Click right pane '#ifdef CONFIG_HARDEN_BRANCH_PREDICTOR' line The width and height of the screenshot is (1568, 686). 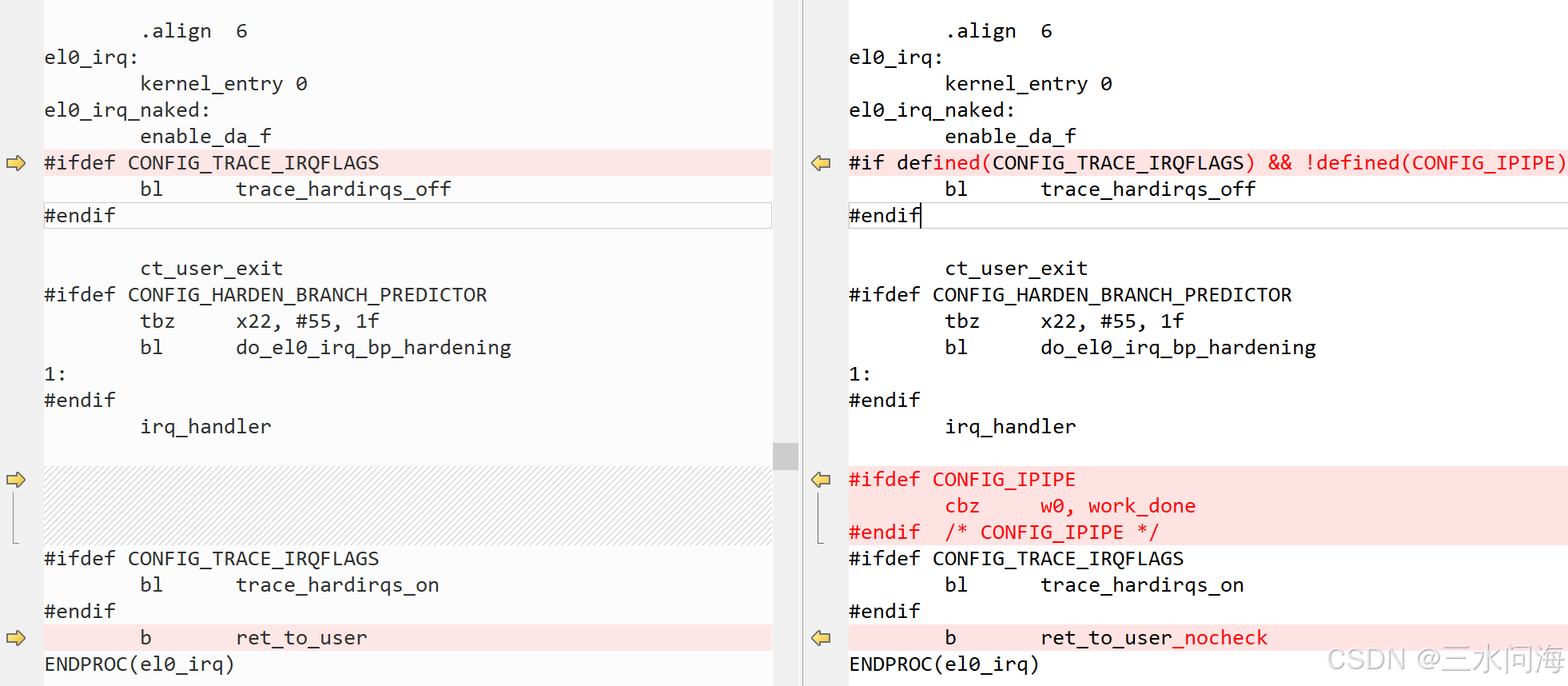pyautogui.click(x=1070, y=295)
